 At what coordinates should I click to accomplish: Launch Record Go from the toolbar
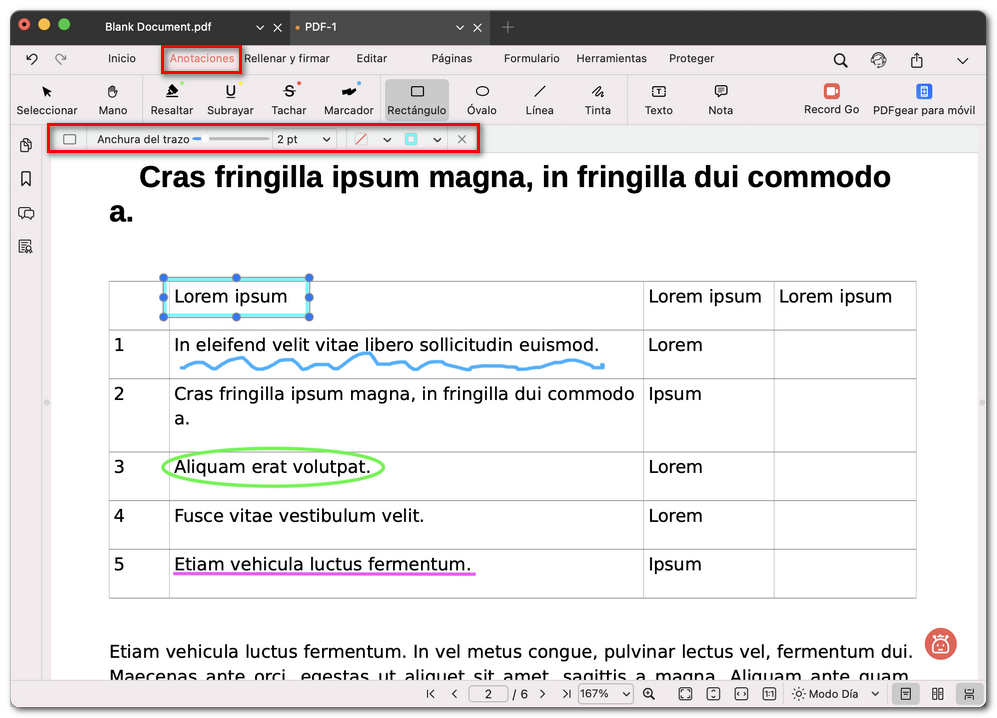pos(831,100)
